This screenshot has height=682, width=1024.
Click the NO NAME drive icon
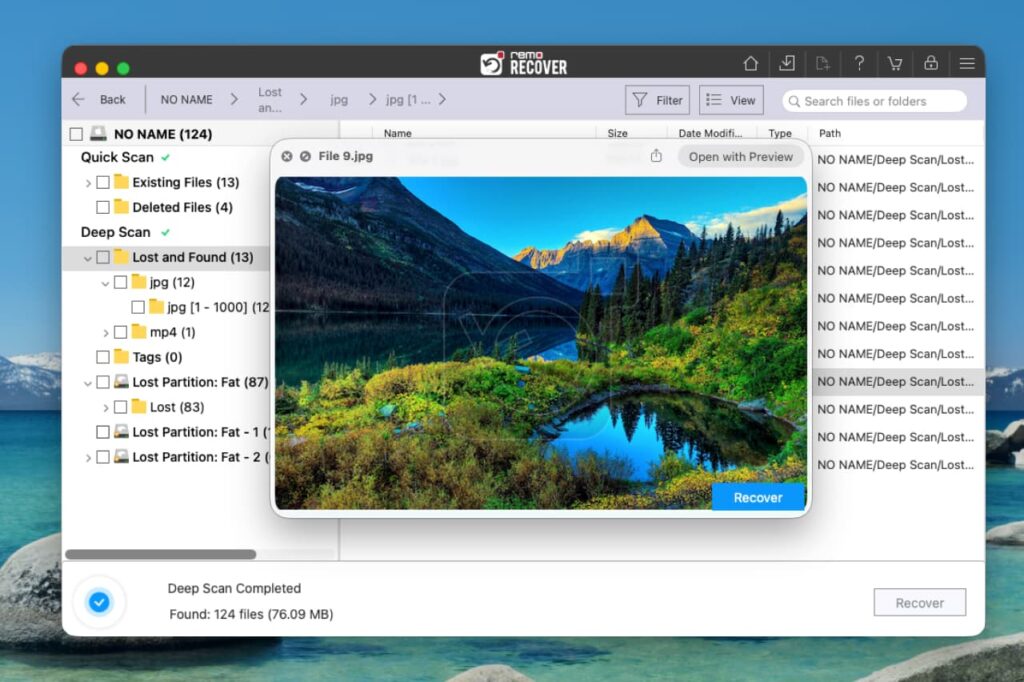[98, 133]
